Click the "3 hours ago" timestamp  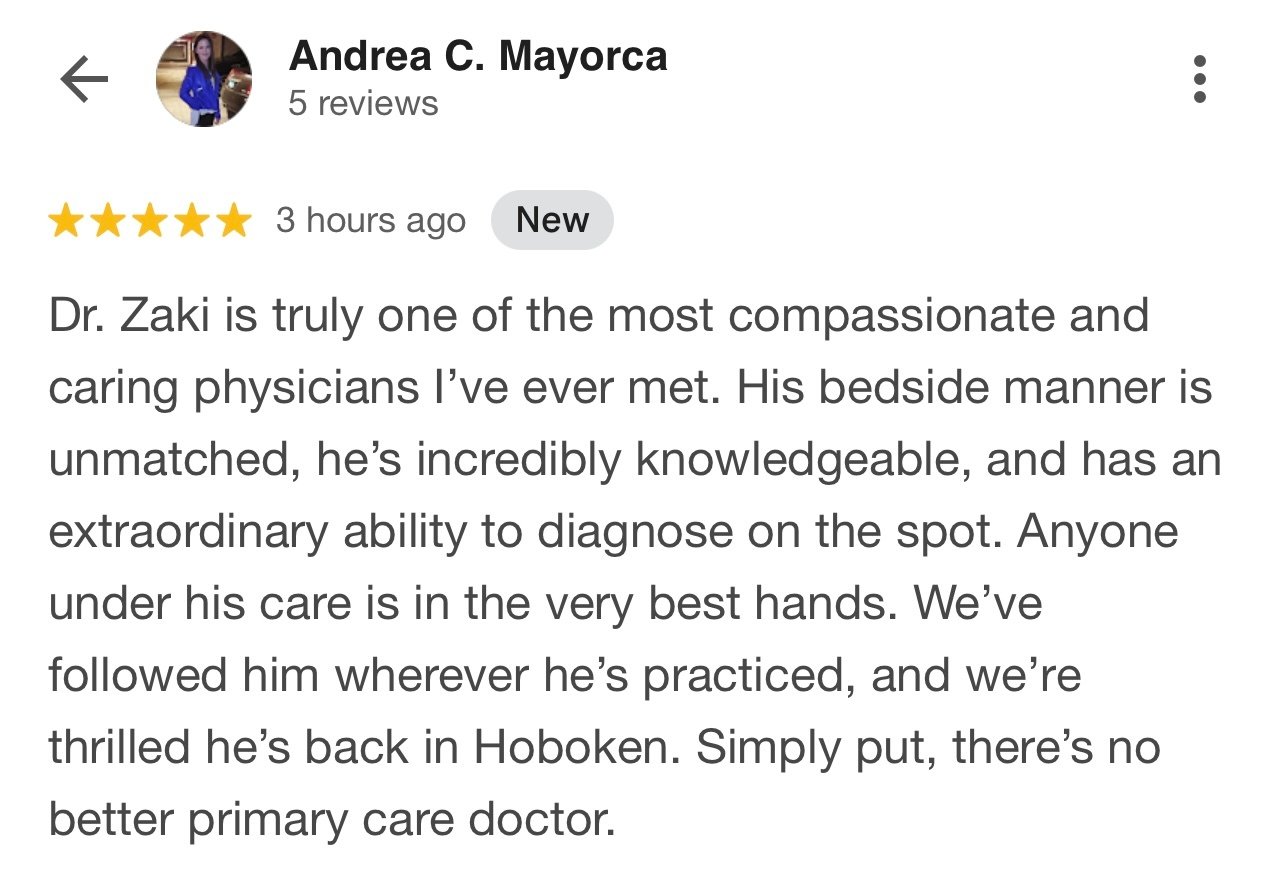pos(371,221)
